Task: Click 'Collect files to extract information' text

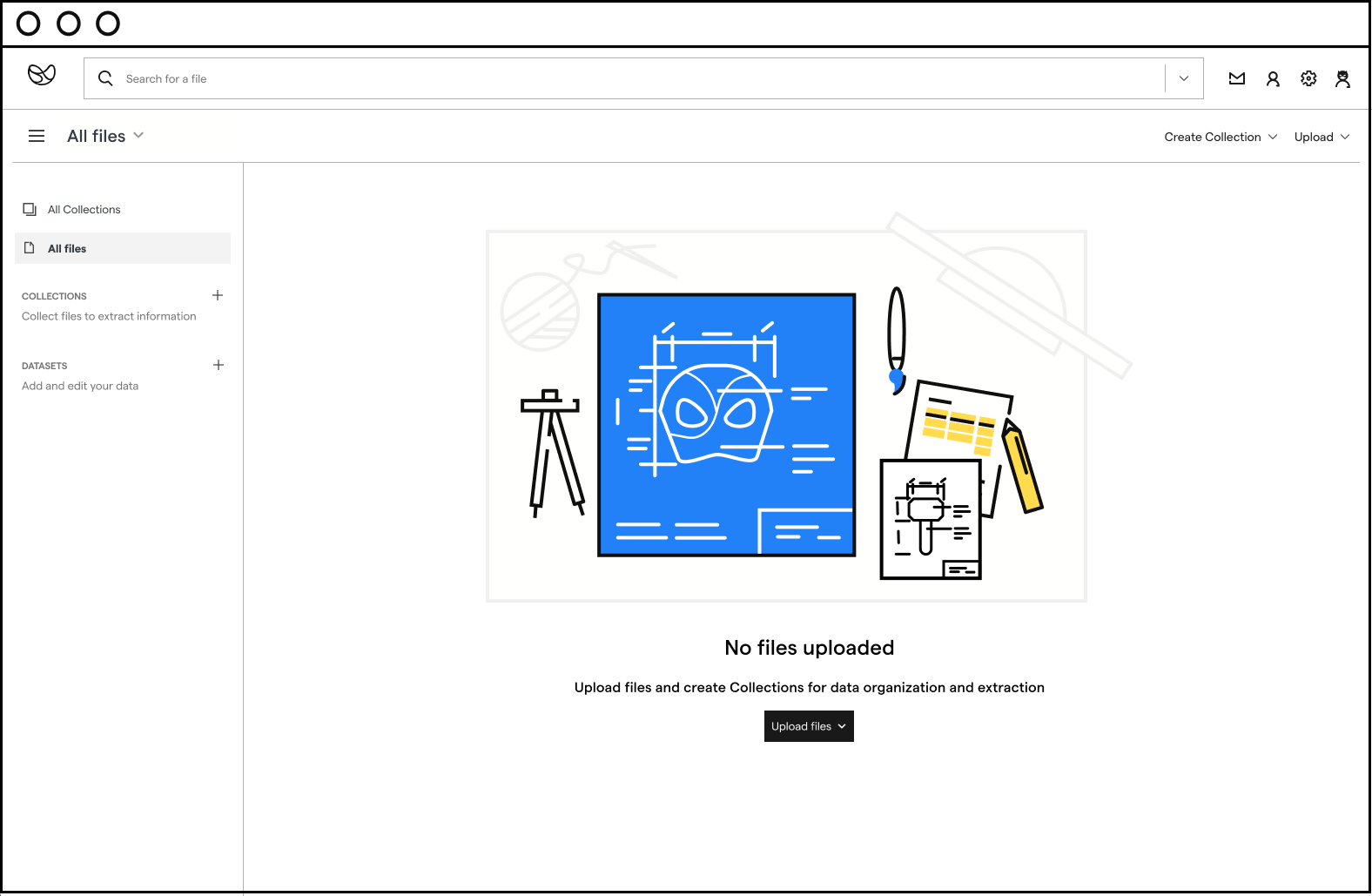Action: [109, 316]
